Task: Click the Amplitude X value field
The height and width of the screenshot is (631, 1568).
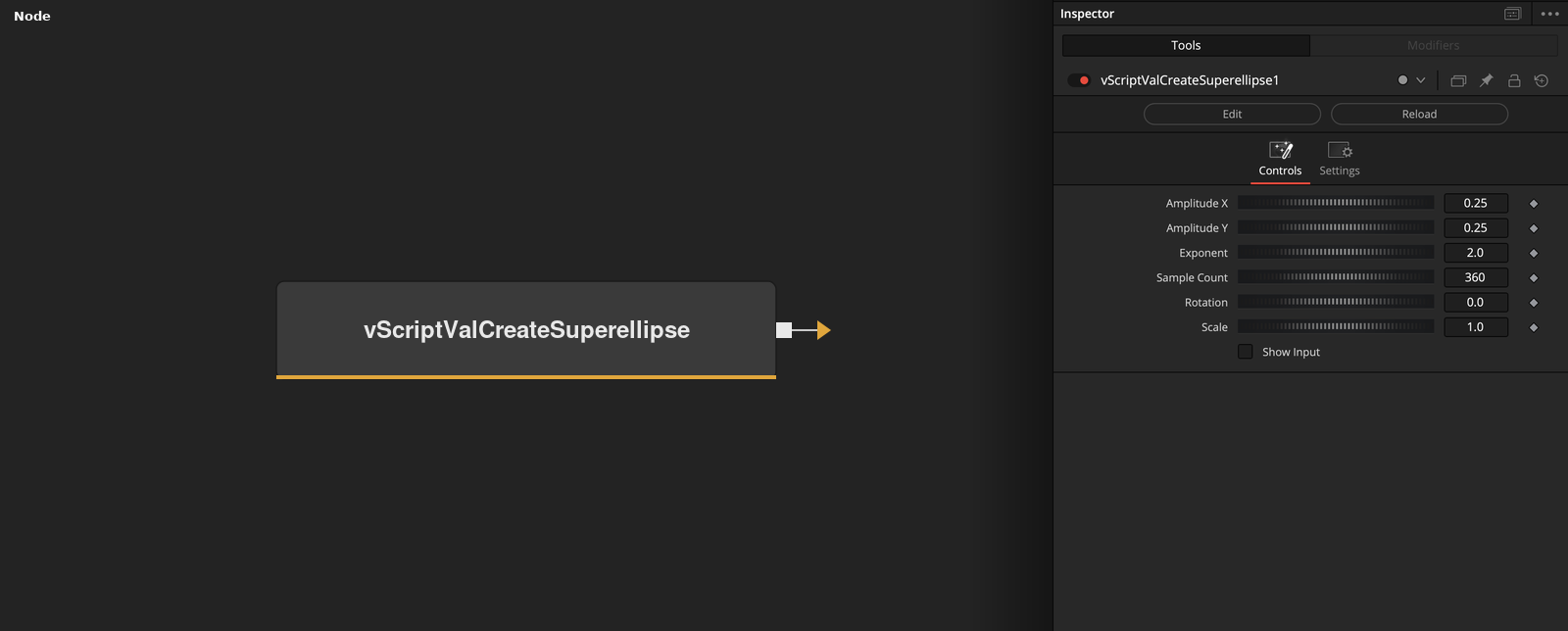Action: (x=1476, y=203)
